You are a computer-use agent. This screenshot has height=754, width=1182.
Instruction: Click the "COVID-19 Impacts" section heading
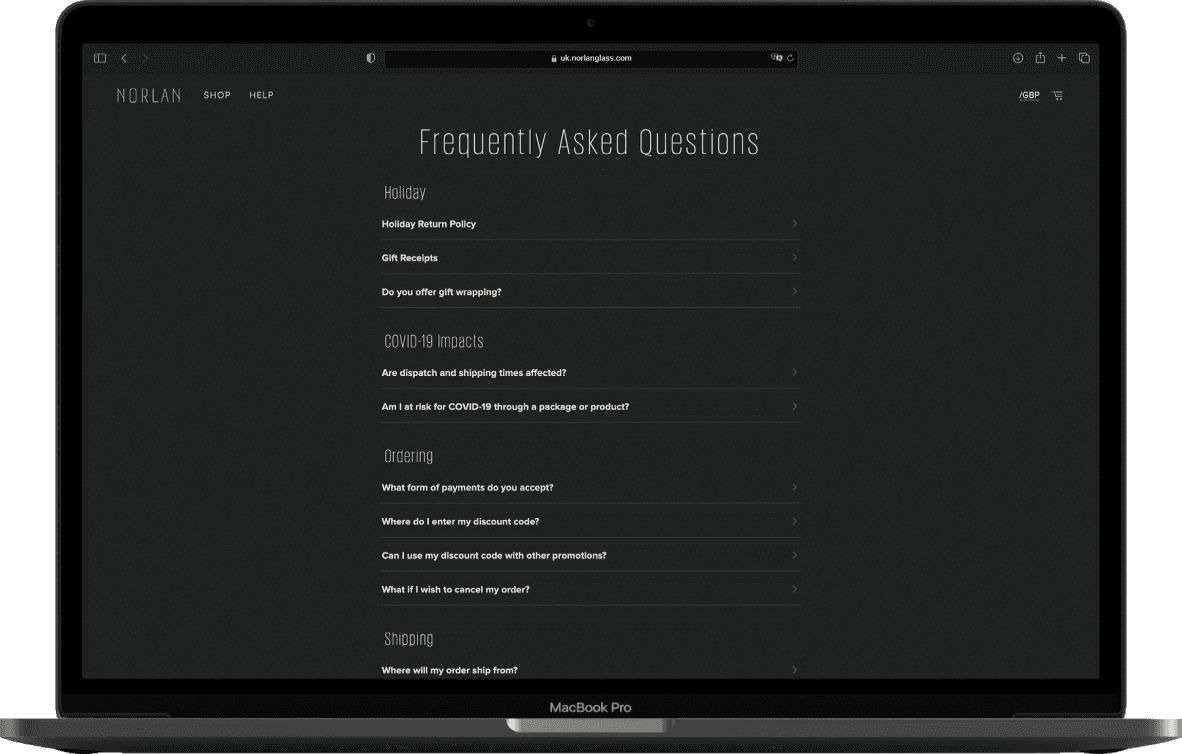click(433, 342)
